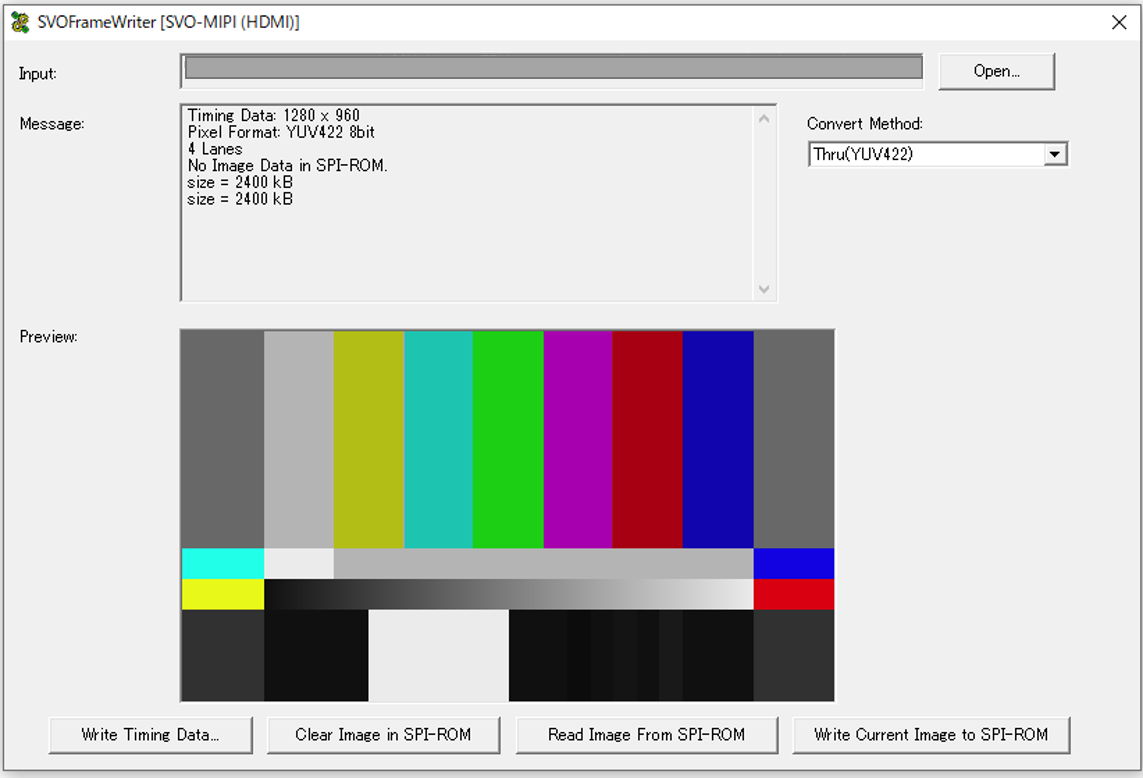1143x778 pixels.
Task: Click the Open... button
Action: (996, 71)
